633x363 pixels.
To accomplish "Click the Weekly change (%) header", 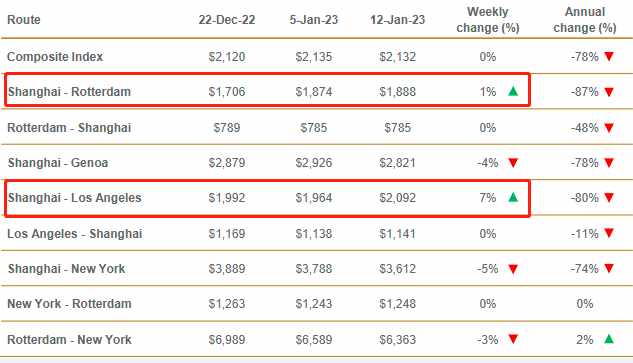I will tap(488, 20).
